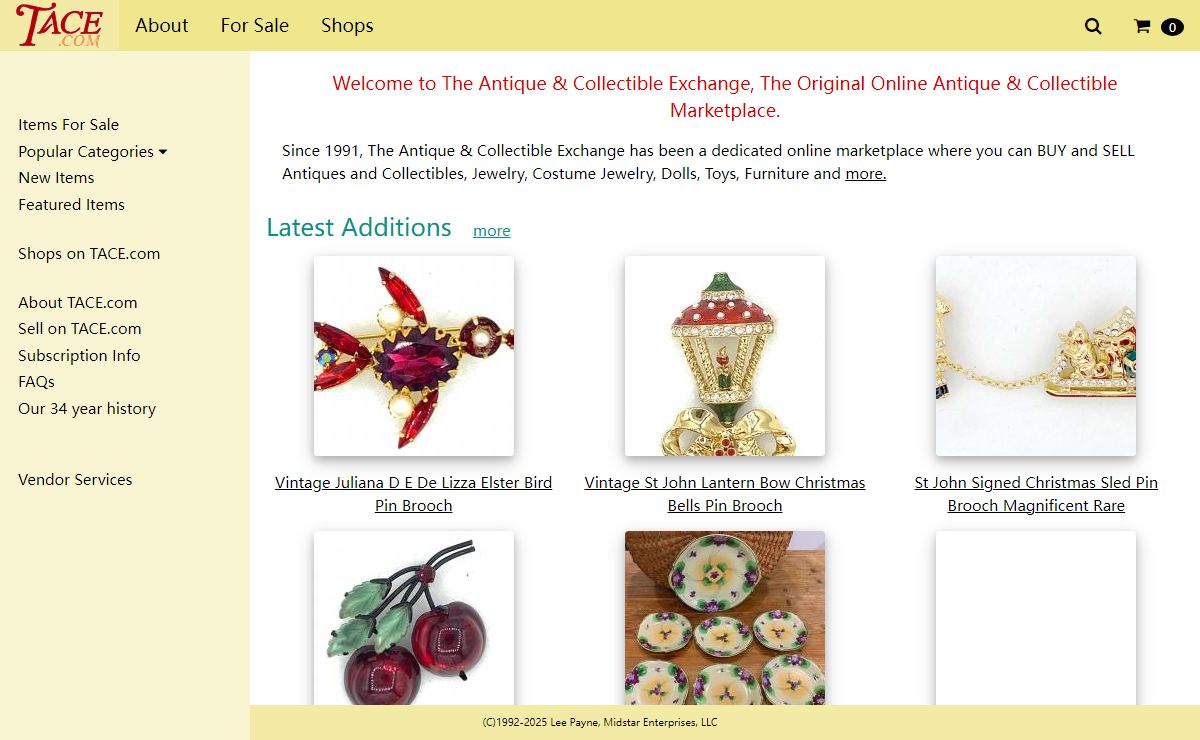Open the New Items link
Viewport: 1200px width, 740px height.
tap(56, 177)
